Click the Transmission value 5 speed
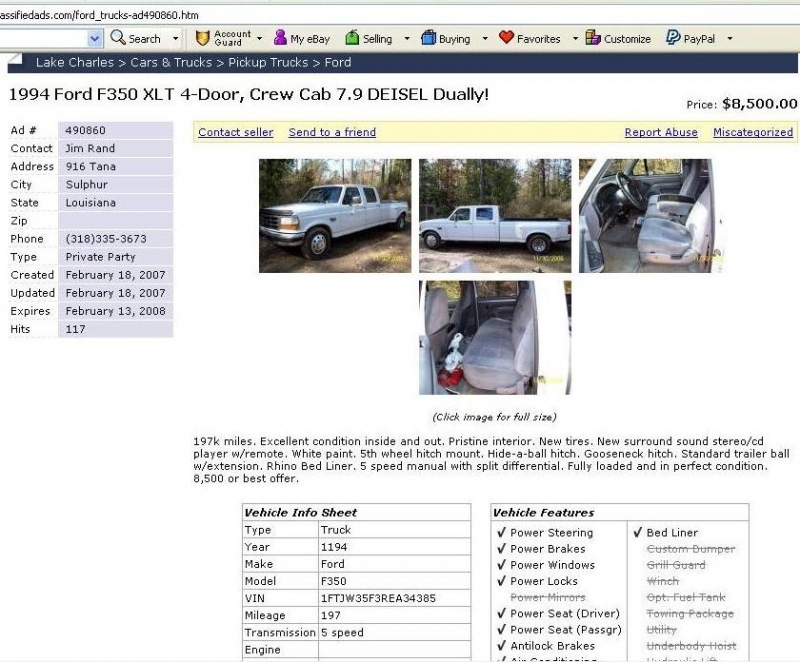Viewport: 800px width, 662px height. coord(342,632)
